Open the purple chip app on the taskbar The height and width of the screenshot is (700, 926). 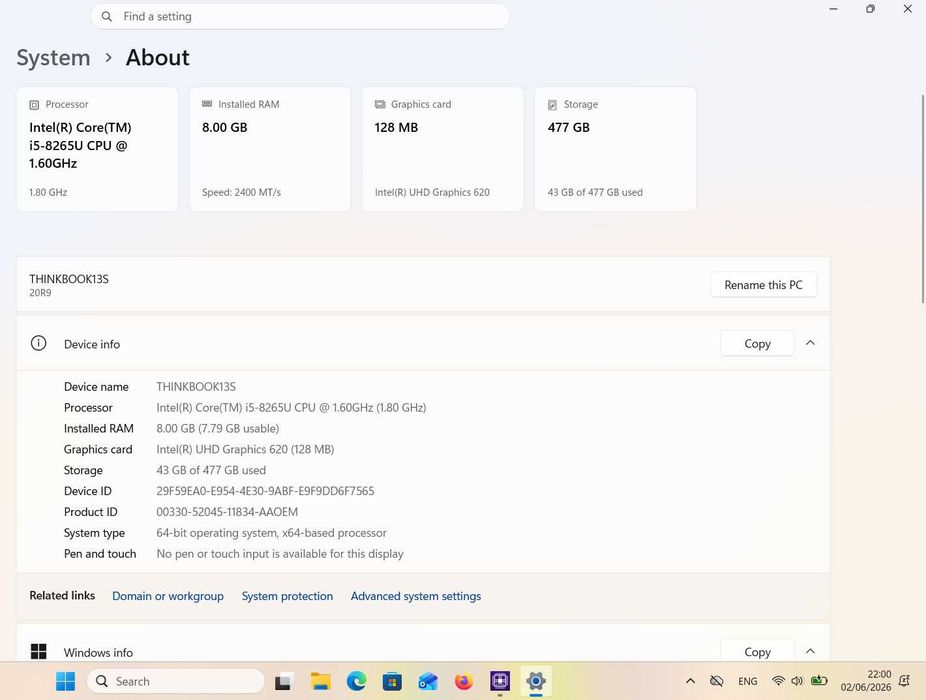[500, 681]
